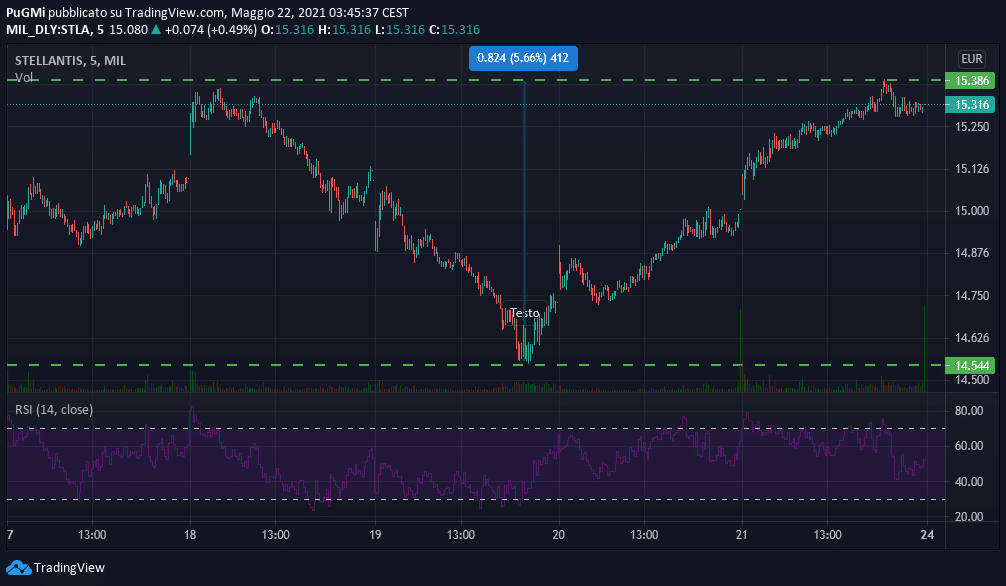This screenshot has width=1006, height=586.
Task: Click the EUR currency button
Action: [971, 59]
